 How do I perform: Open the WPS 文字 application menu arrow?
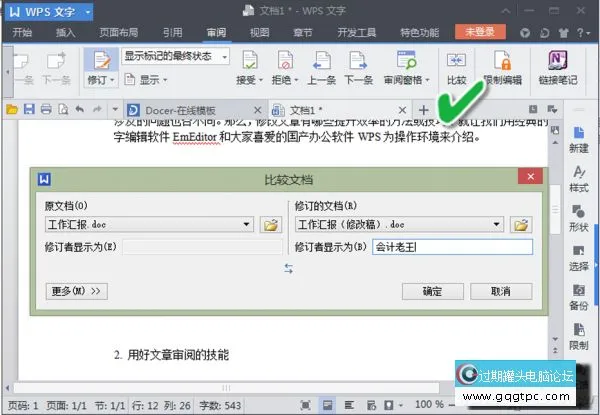88,12
